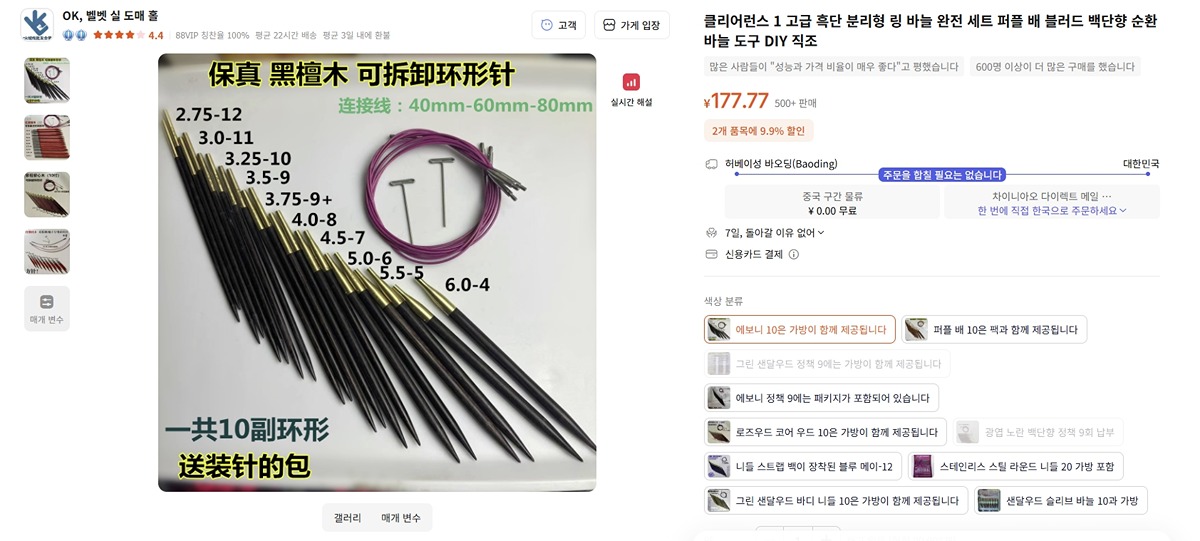This screenshot has height=541, width=1200.
Task: Open the 가게 입장 store button
Action: [632, 25]
